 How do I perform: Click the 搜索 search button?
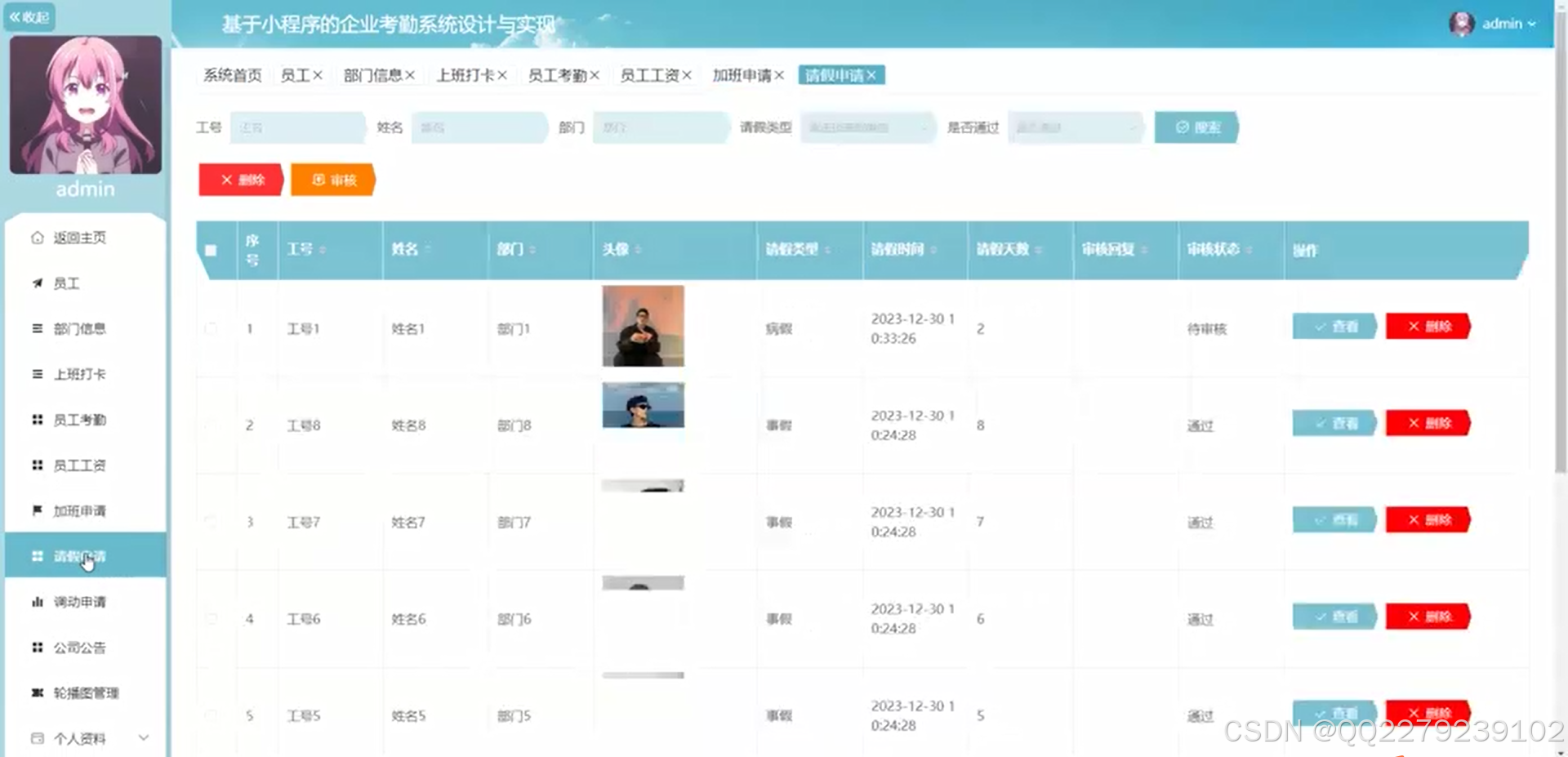point(1196,127)
